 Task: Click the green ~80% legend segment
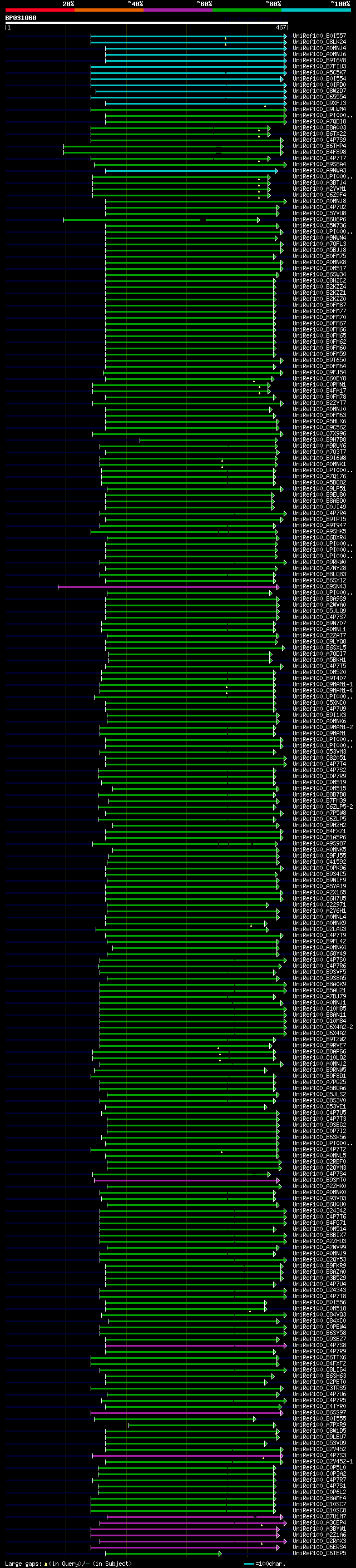coord(247,10)
